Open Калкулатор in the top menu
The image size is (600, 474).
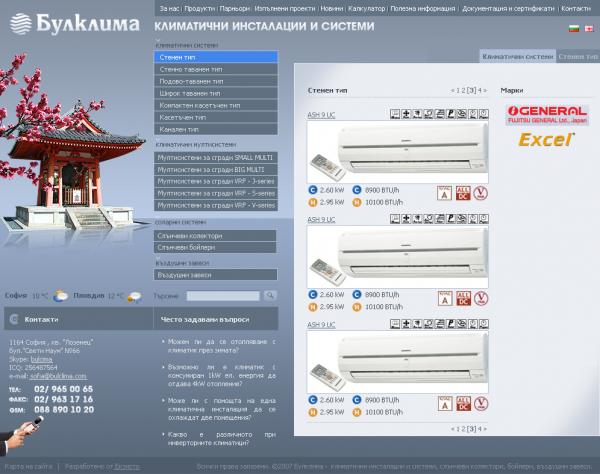click(x=366, y=8)
